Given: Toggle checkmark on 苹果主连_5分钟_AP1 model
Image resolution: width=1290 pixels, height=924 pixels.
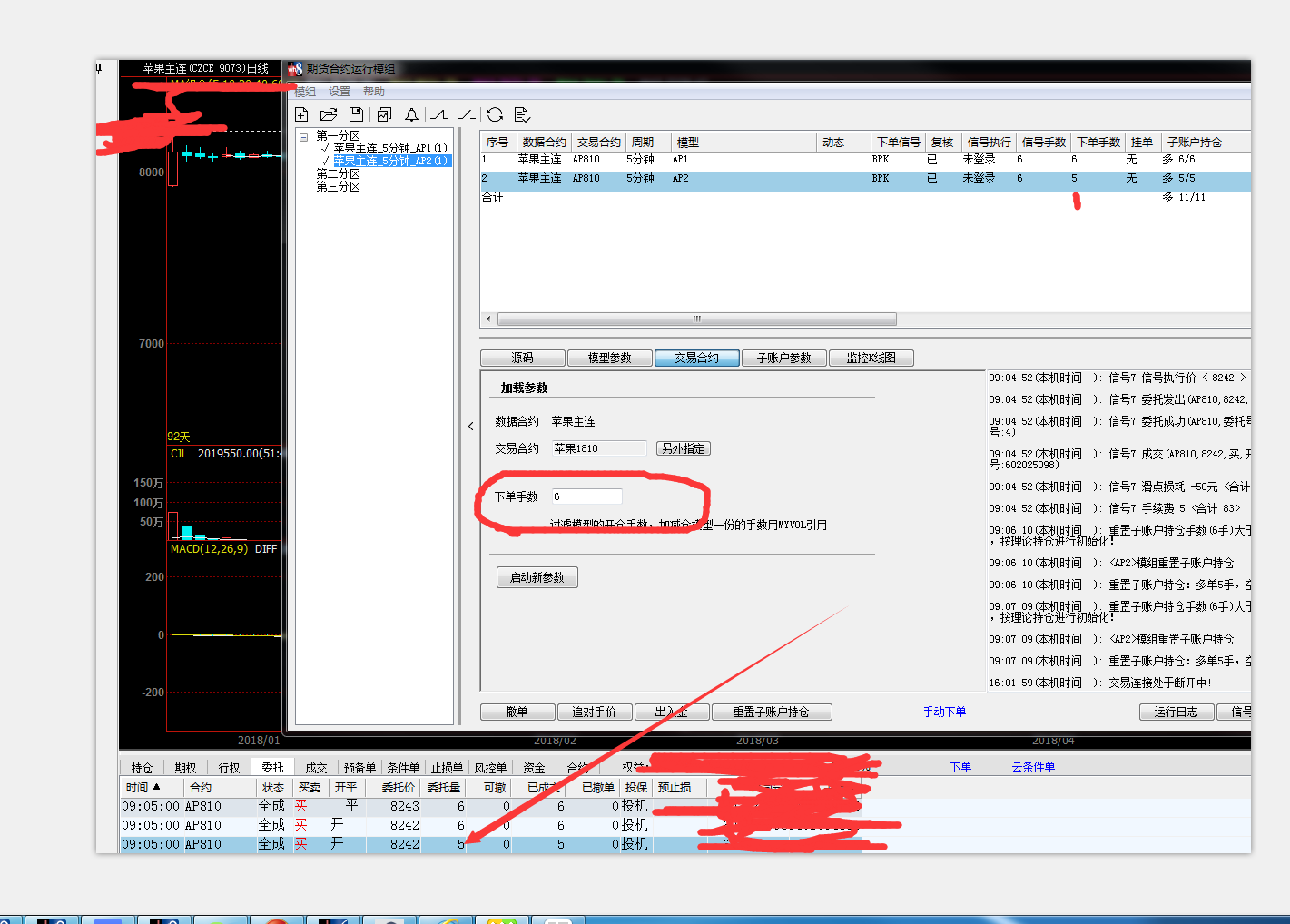Looking at the screenshot, I should pyautogui.click(x=325, y=148).
